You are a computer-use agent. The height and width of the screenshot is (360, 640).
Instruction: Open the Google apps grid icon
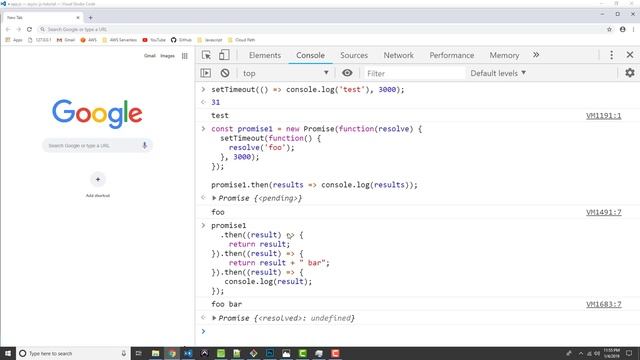pos(185,56)
